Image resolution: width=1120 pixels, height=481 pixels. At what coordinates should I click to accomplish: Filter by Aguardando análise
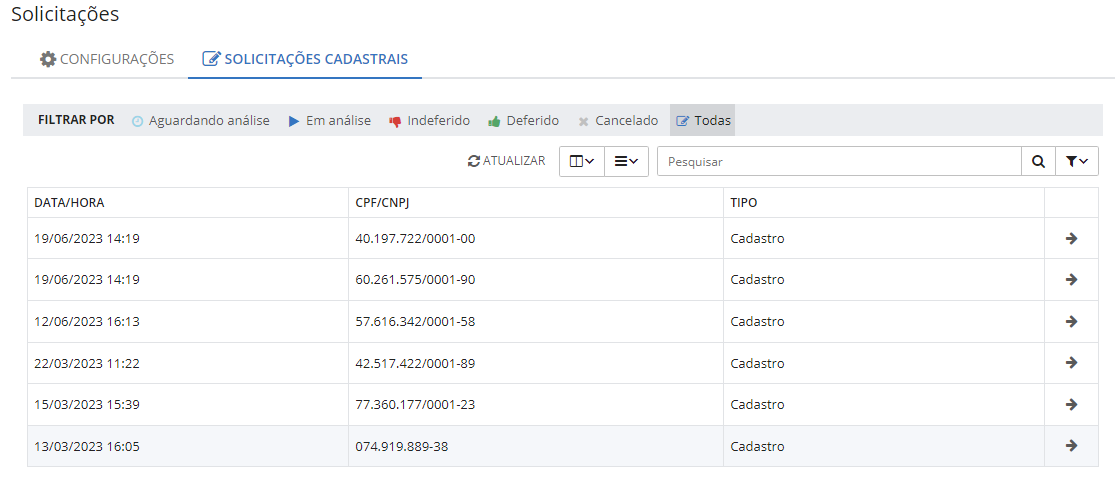tap(201, 121)
